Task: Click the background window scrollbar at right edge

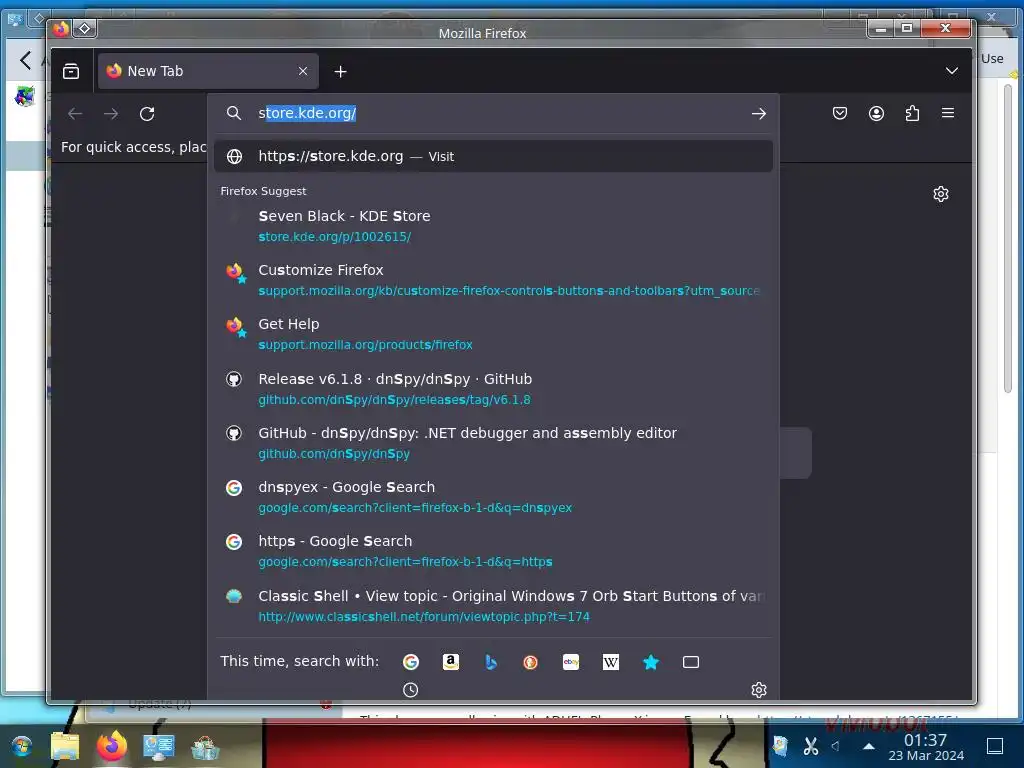Action: point(1008,238)
